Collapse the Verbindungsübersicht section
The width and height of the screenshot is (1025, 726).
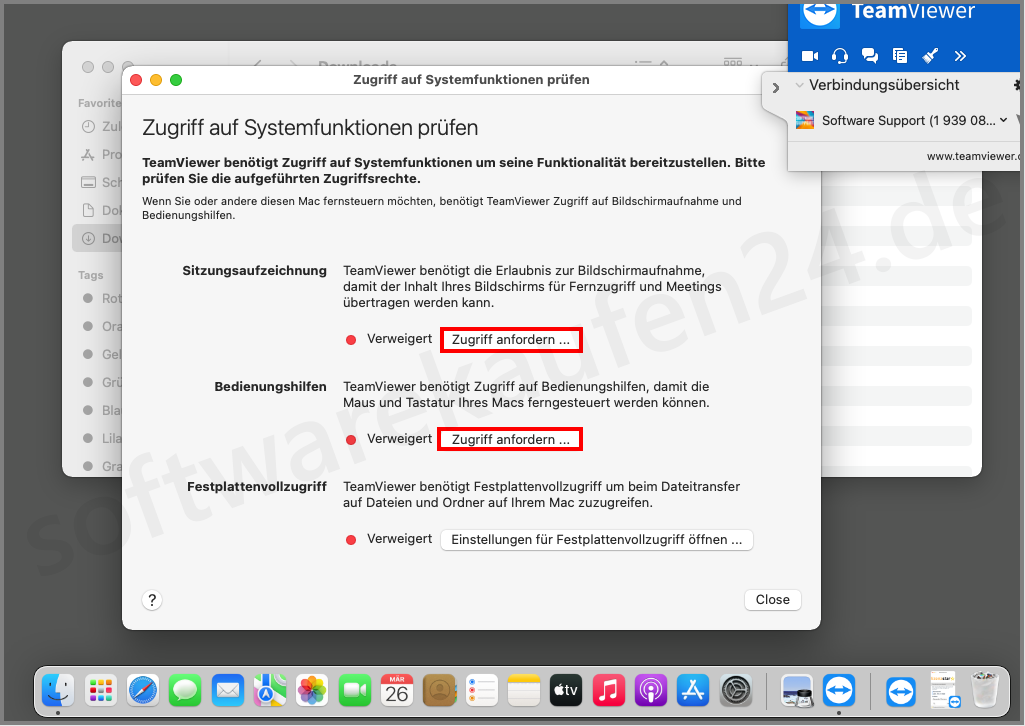pos(799,85)
